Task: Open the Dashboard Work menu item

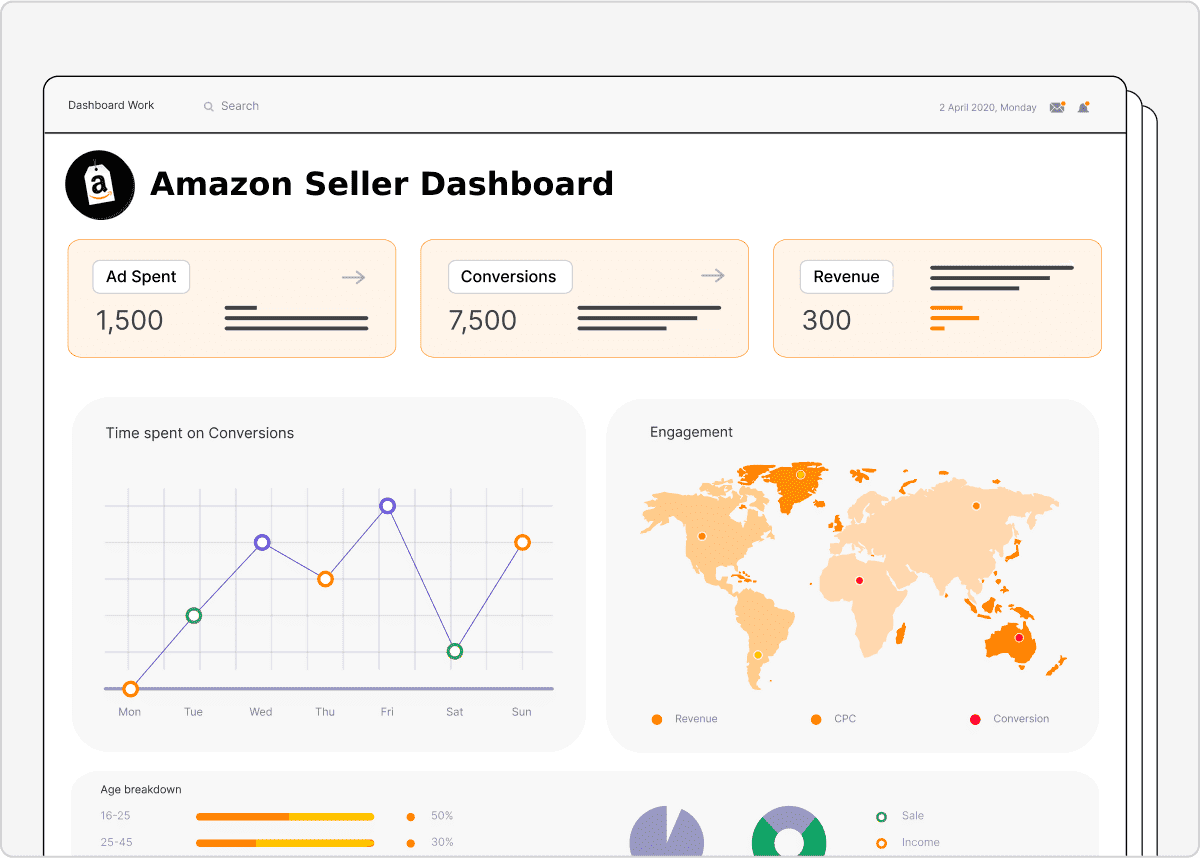Action: pos(111,105)
